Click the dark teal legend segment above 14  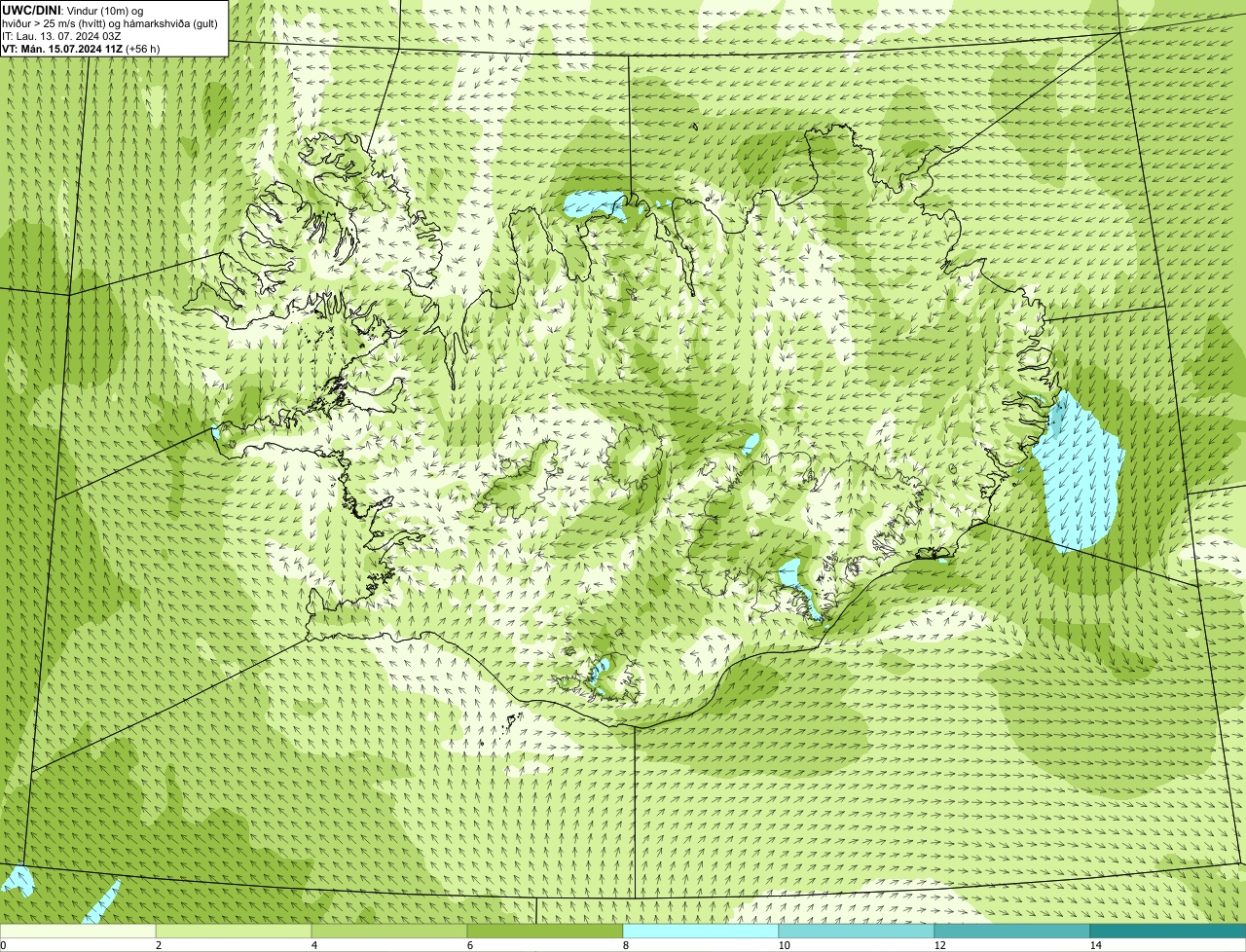(x=1168, y=932)
